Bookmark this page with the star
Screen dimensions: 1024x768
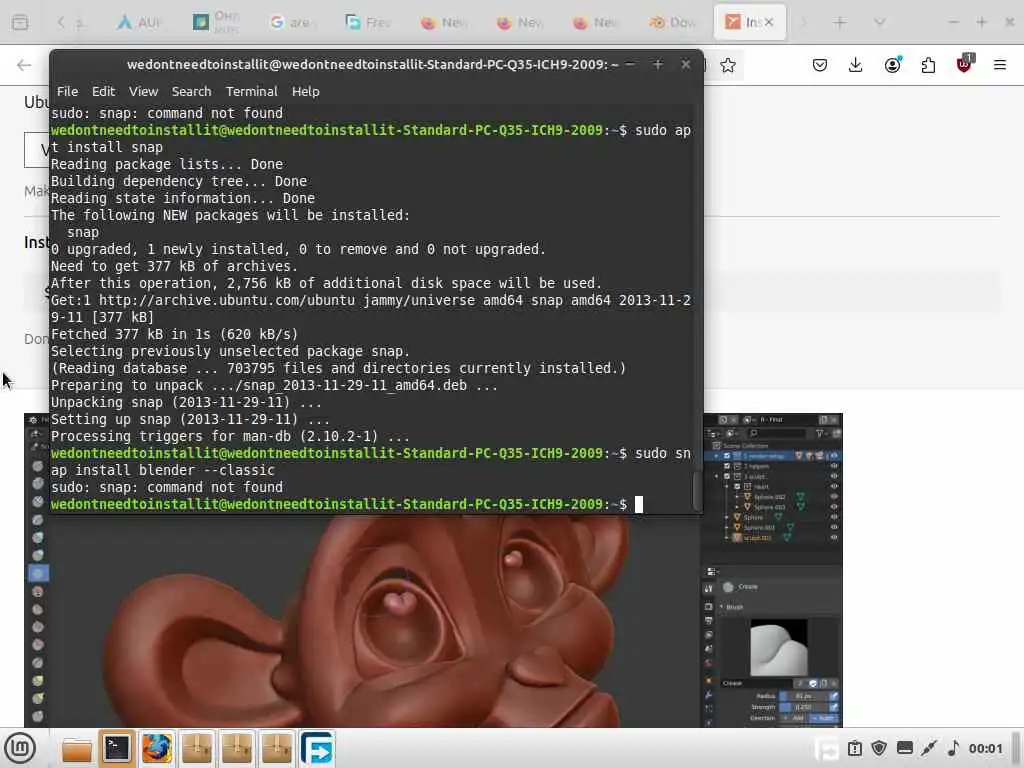click(x=728, y=65)
